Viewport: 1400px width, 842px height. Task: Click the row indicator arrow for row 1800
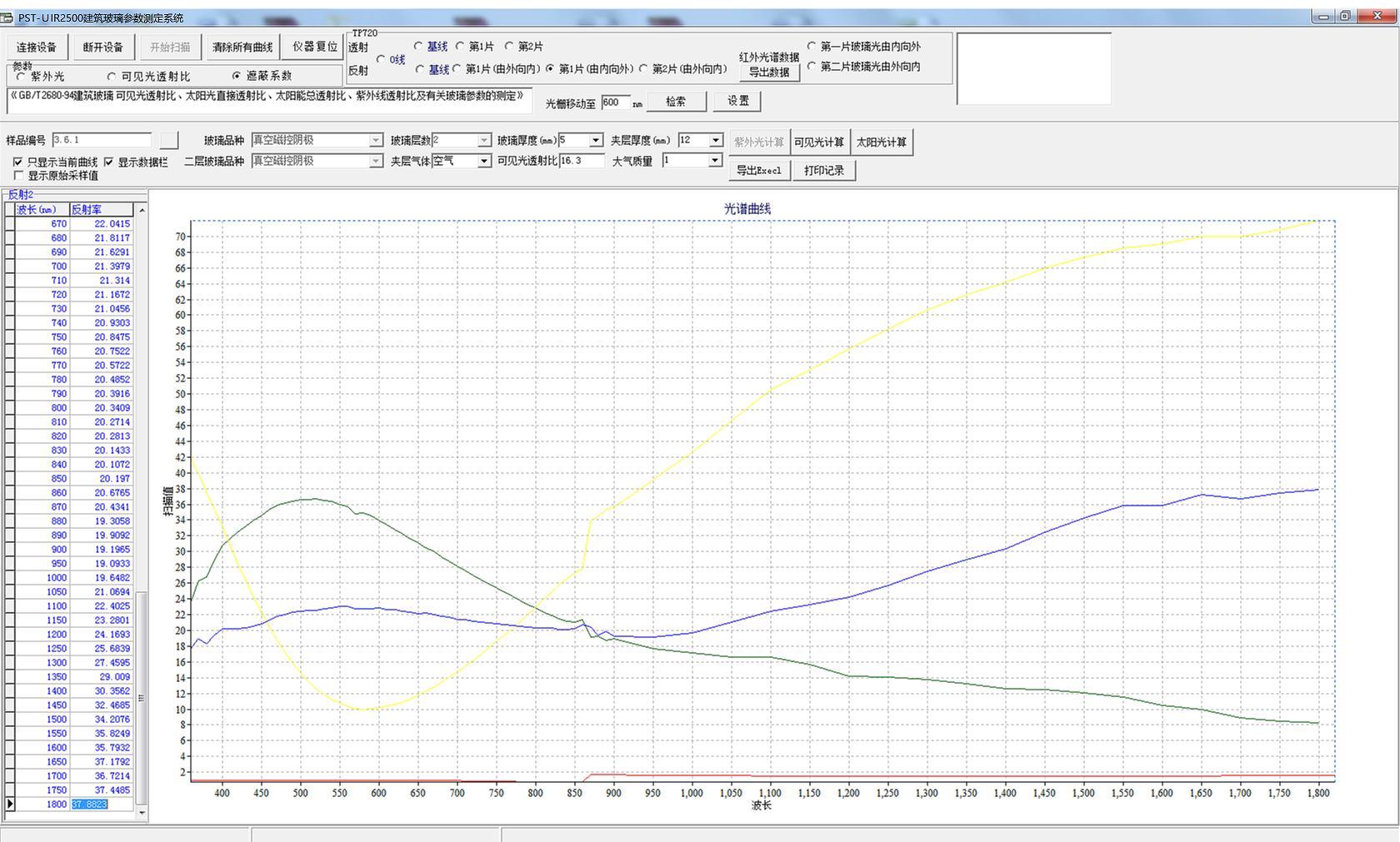(x=10, y=805)
